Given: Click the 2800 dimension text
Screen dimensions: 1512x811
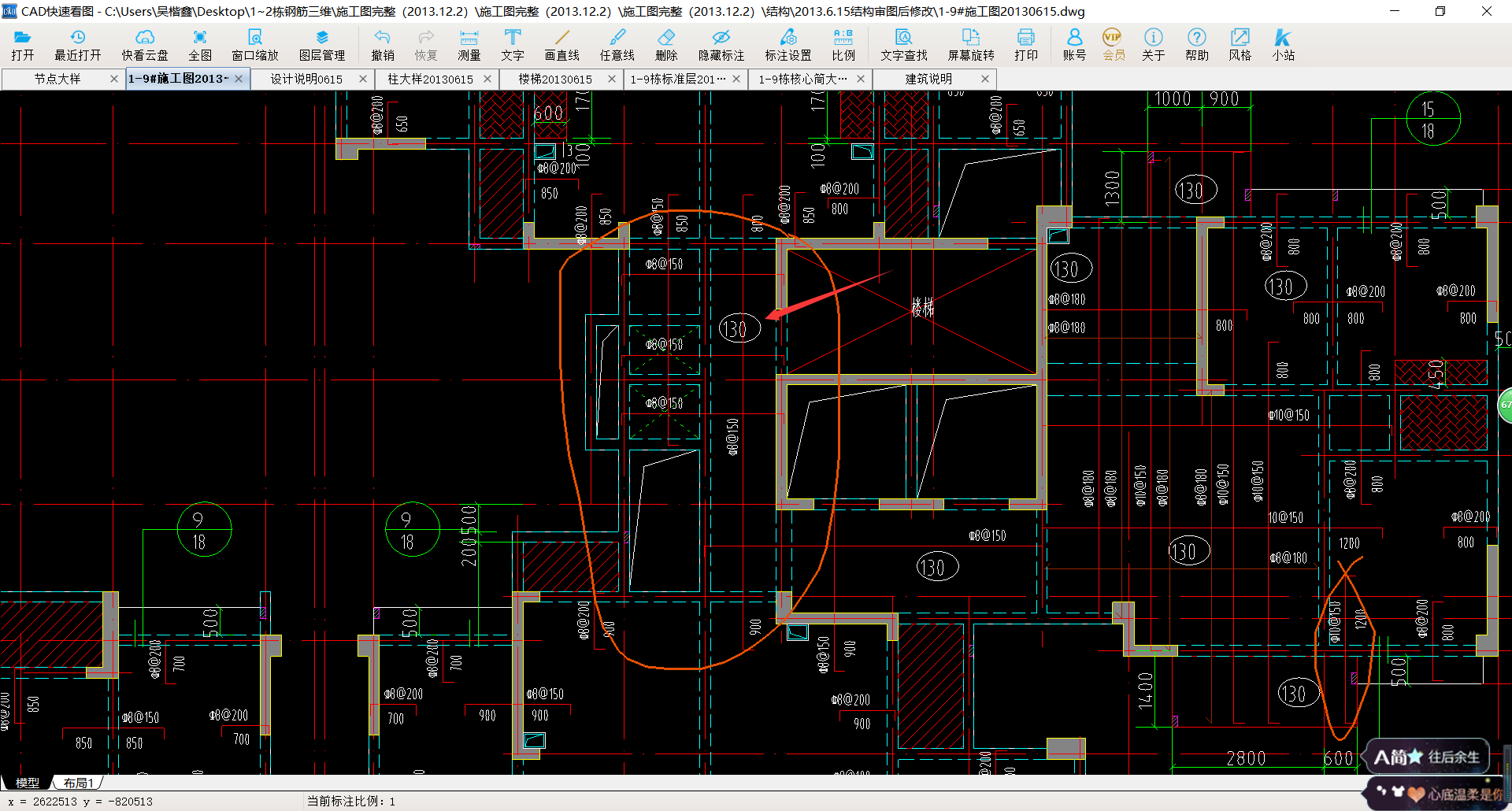Looking at the screenshot, I should pos(1247,758).
